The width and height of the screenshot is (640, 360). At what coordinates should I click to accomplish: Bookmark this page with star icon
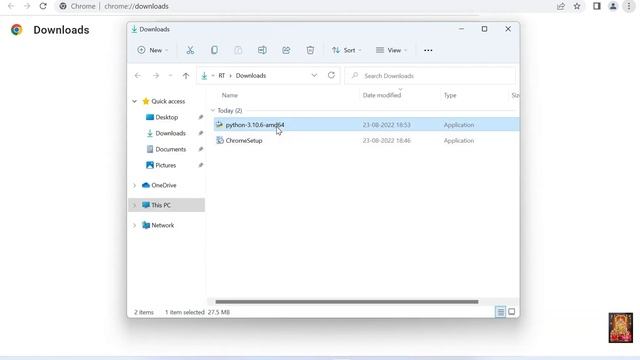(x=577, y=6)
